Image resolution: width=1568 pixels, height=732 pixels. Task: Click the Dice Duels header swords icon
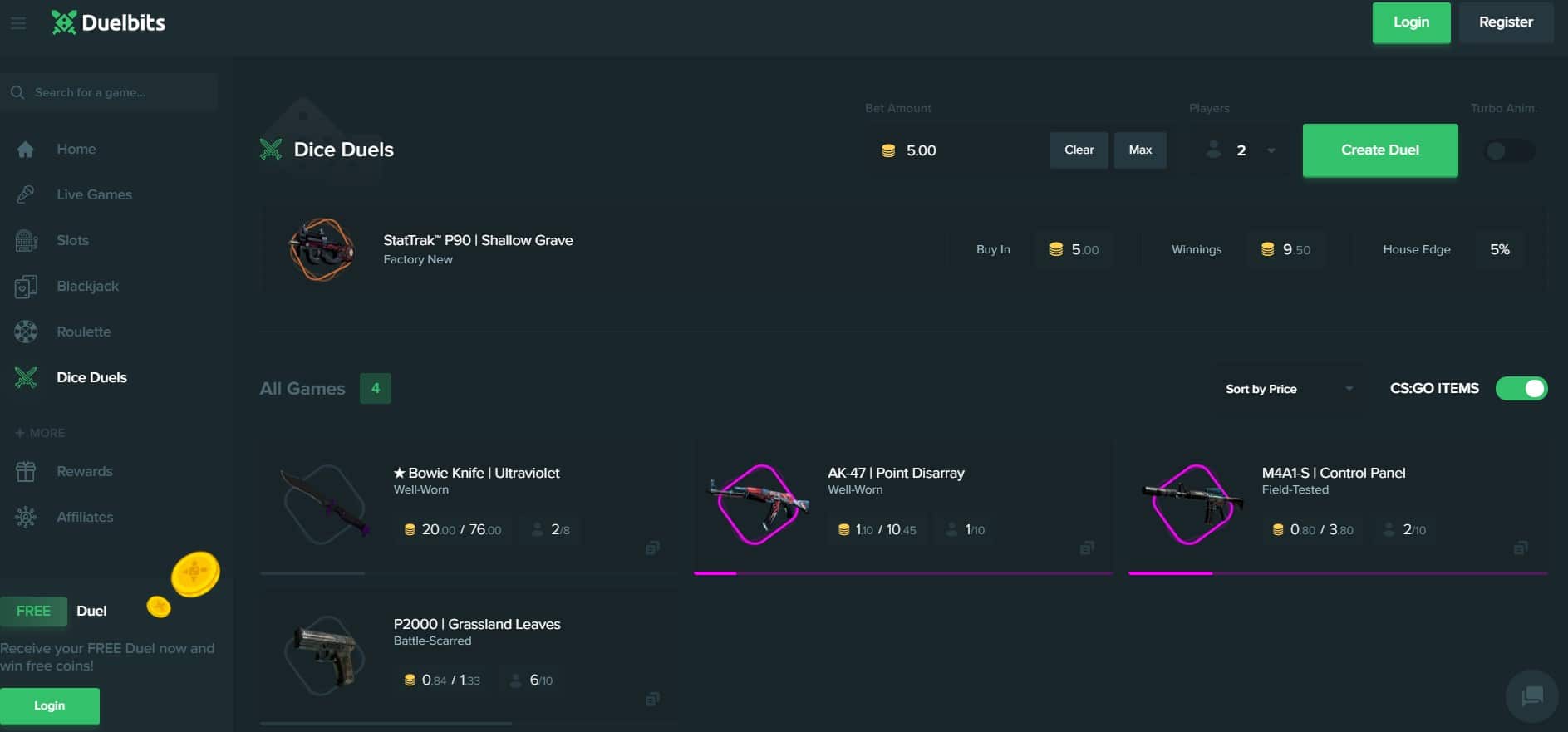point(271,150)
